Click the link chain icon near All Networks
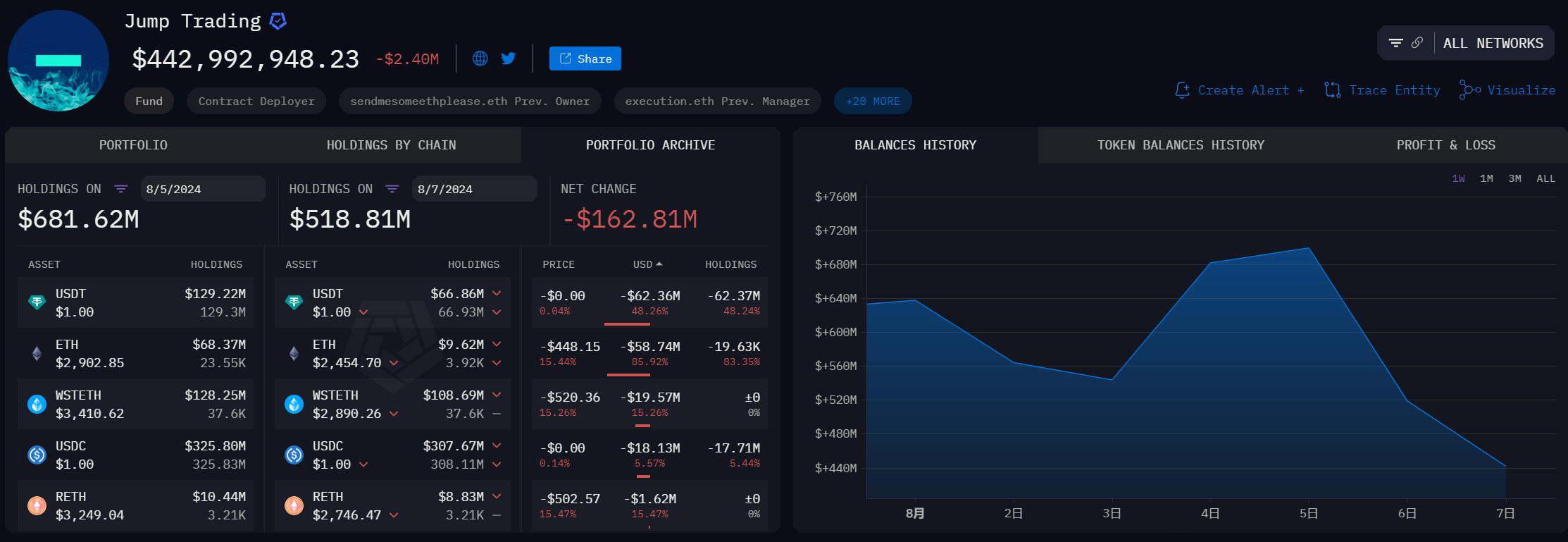The image size is (1568, 542). click(1417, 43)
